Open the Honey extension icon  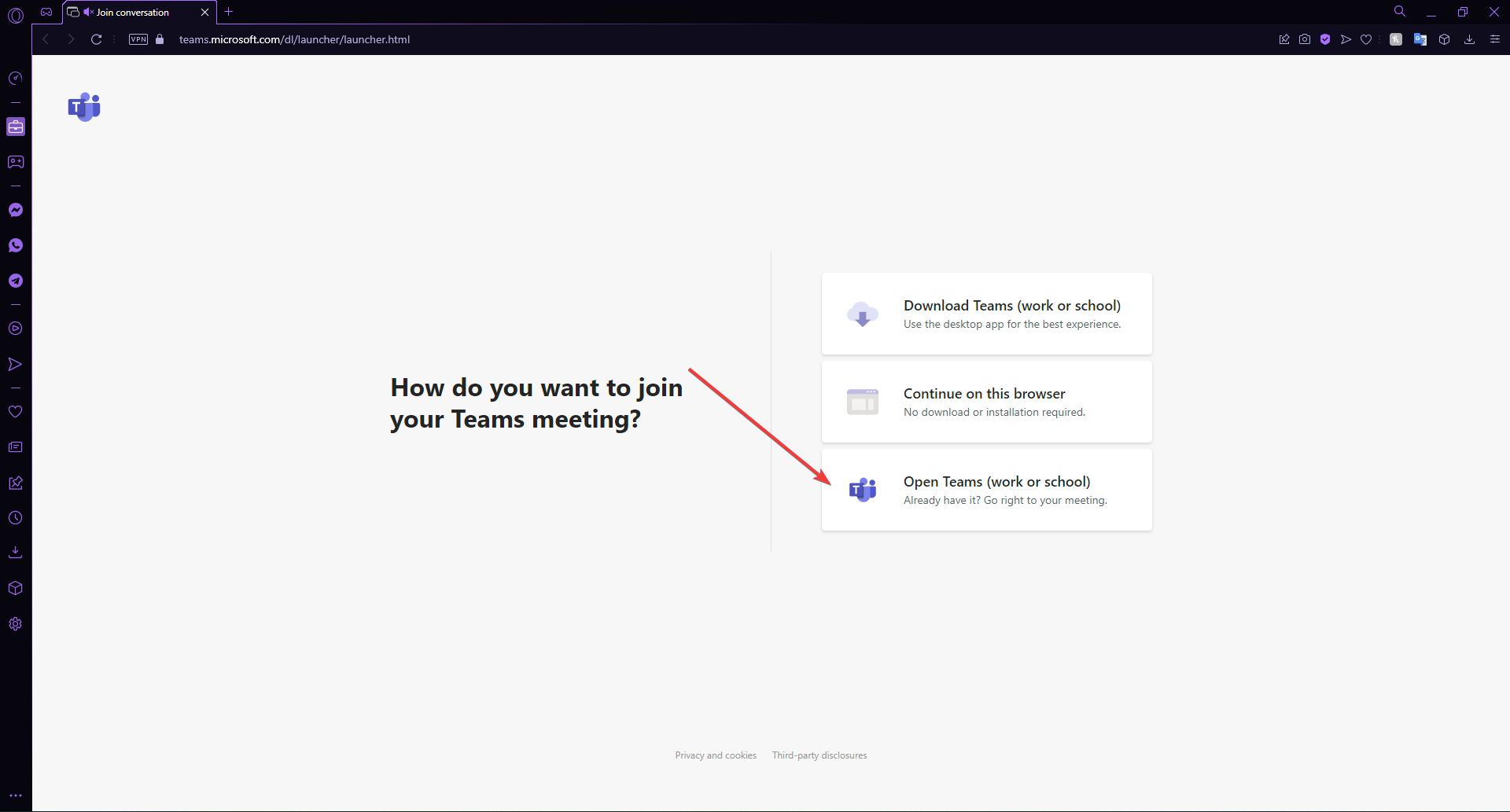coord(1396,39)
